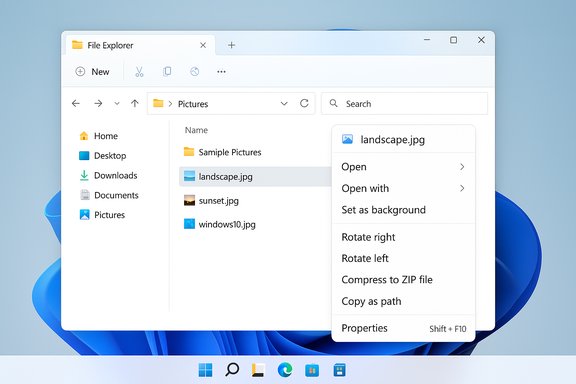The width and height of the screenshot is (576, 384).
Task: Select landscape.jpg in the file list
Action: (255, 176)
